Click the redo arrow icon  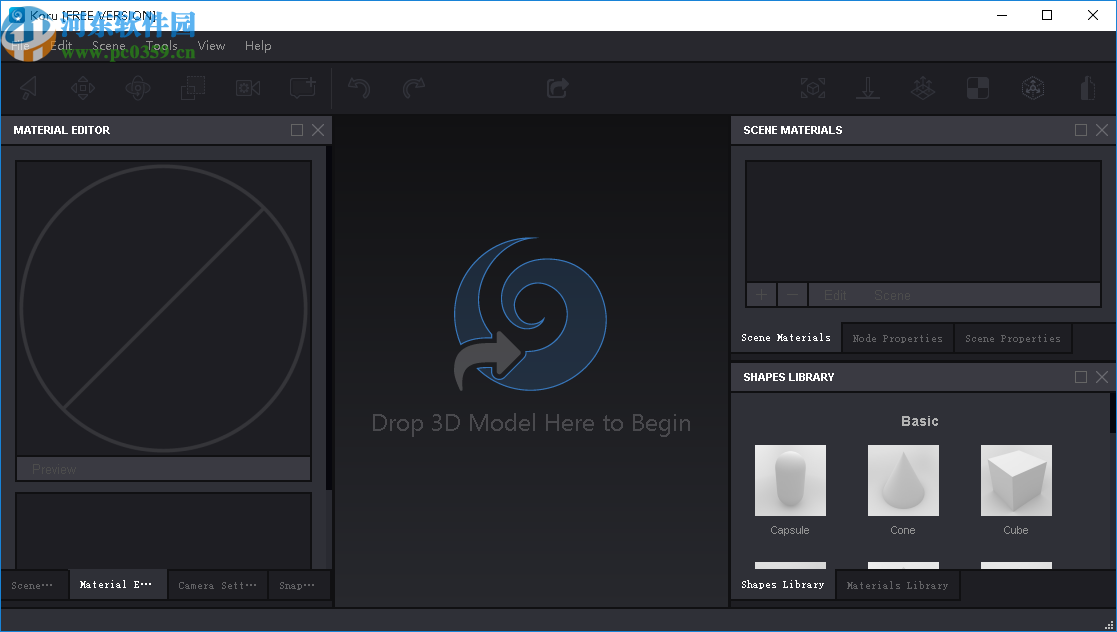[x=413, y=88]
